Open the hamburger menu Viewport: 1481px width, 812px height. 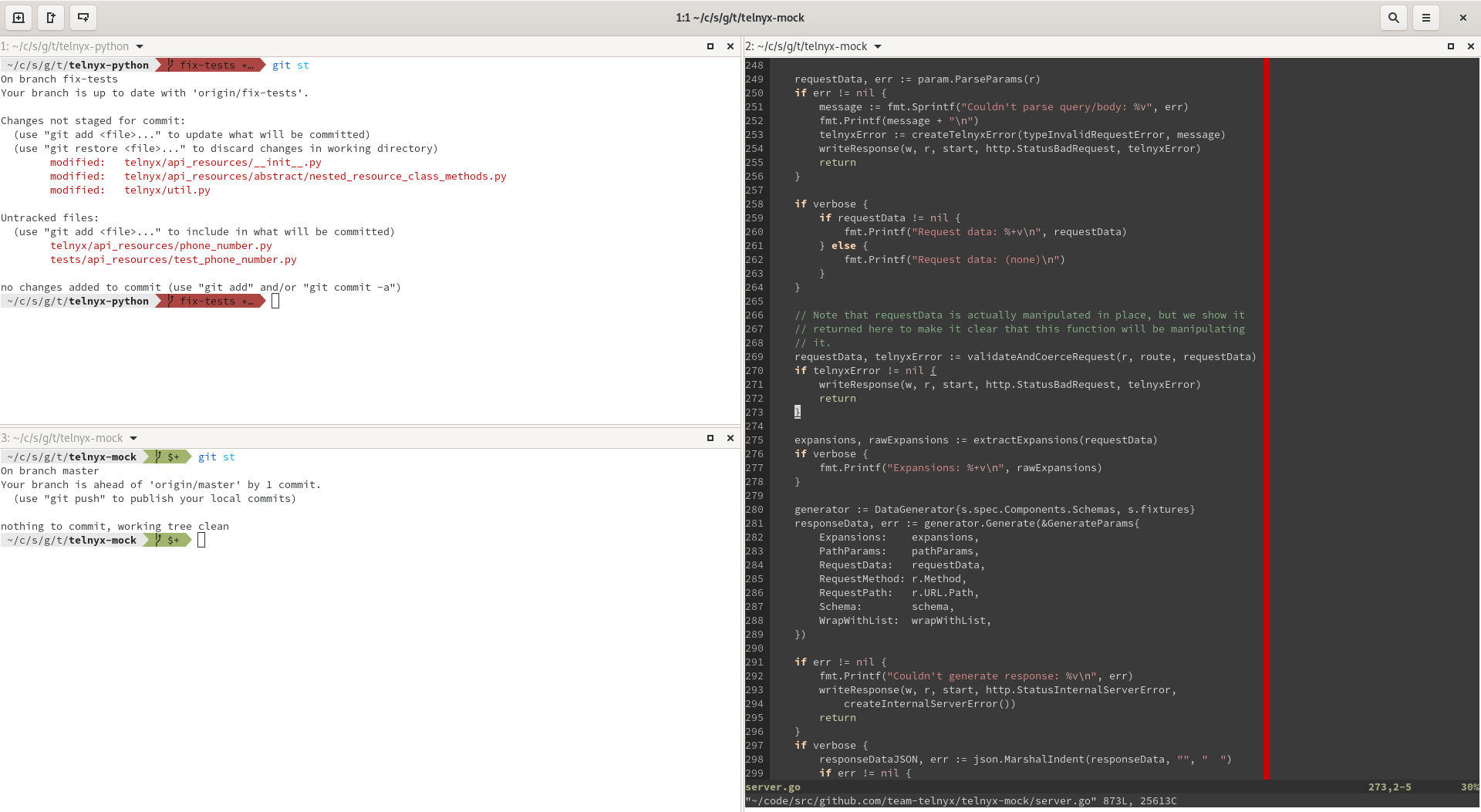point(1425,17)
